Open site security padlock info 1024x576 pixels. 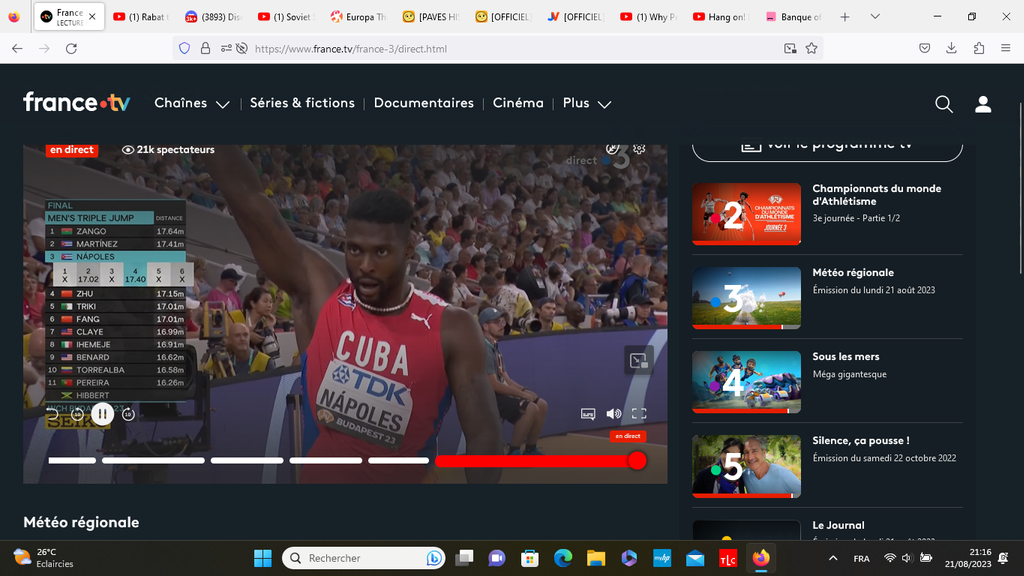click(x=205, y=48)
